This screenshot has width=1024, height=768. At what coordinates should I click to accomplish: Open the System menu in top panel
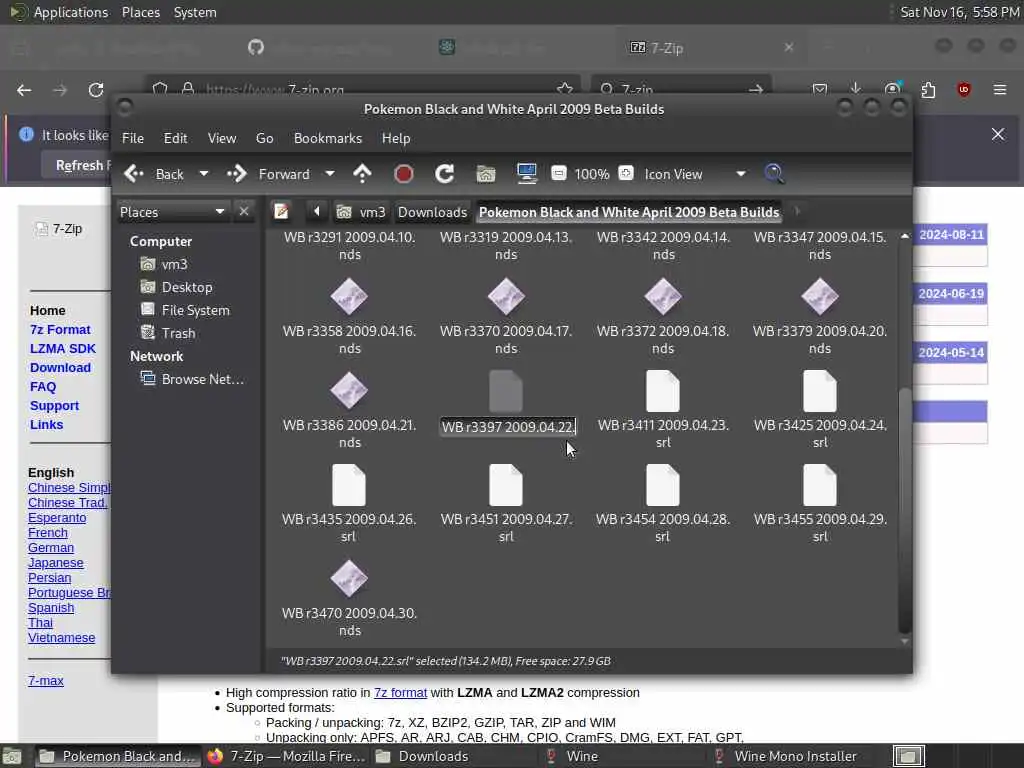(195, 12)
